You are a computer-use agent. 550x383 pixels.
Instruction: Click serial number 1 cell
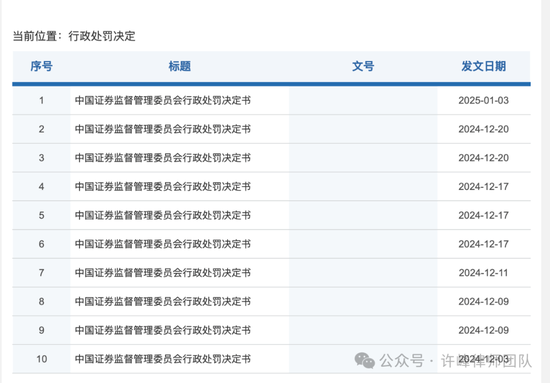pyautogui.click(x=41, y=101)
